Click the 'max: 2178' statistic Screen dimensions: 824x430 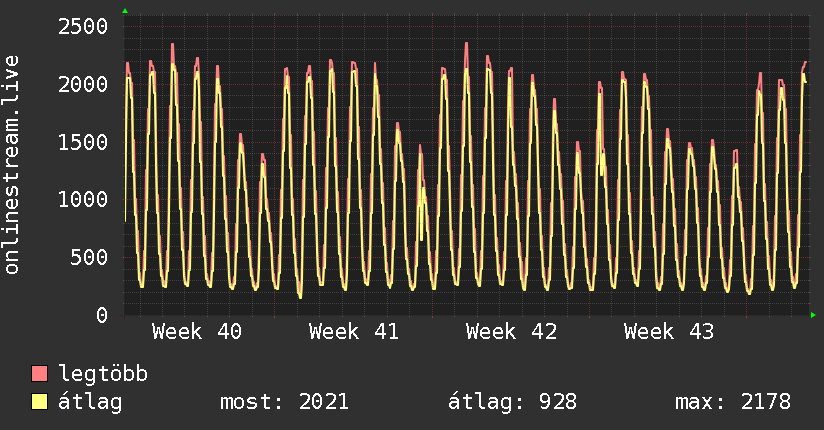coord(733,402)
